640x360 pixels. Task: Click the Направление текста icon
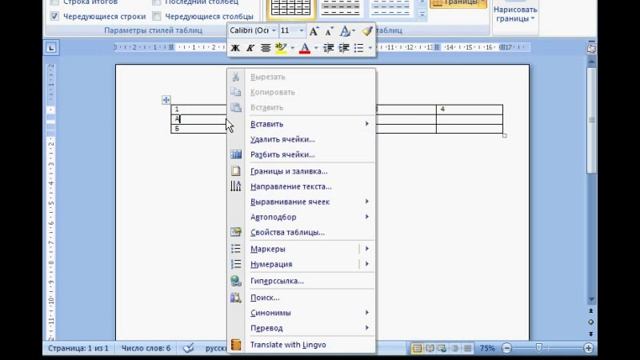point(236,187)
